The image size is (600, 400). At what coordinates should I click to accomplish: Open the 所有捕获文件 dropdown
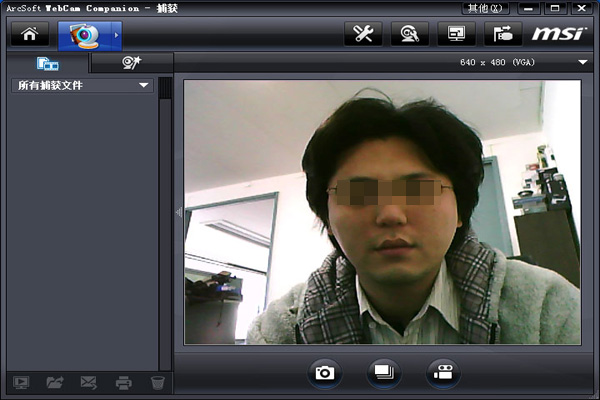coord(82,85)
